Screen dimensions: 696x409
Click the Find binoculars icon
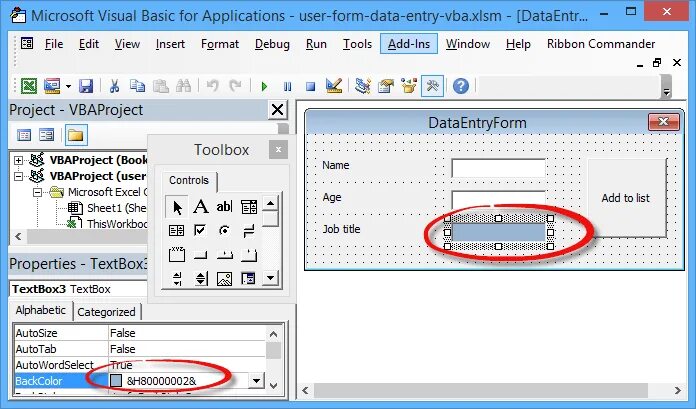click(x=183, y=85)
